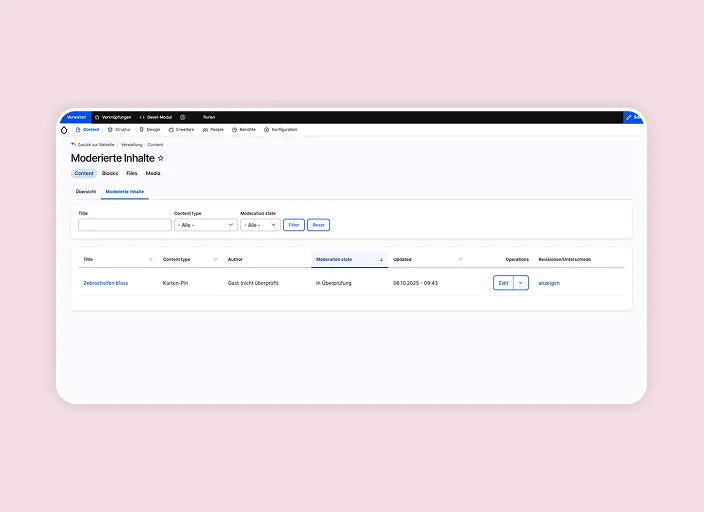Click the star icon beside Moderierte Inhalte
This screenshot has height=512, width=704.
[161, 158]
